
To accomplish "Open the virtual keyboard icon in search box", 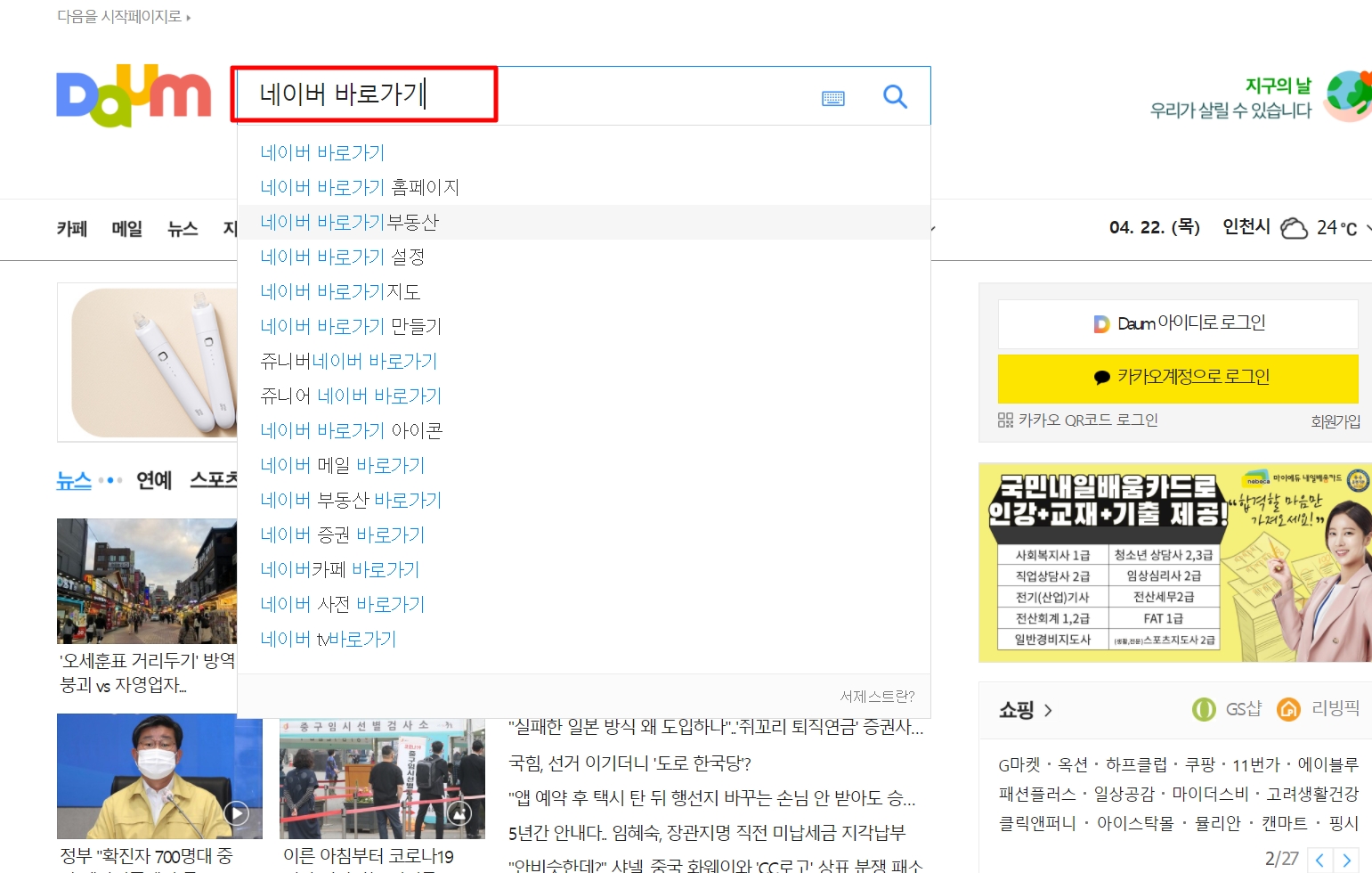I will 833,98.
